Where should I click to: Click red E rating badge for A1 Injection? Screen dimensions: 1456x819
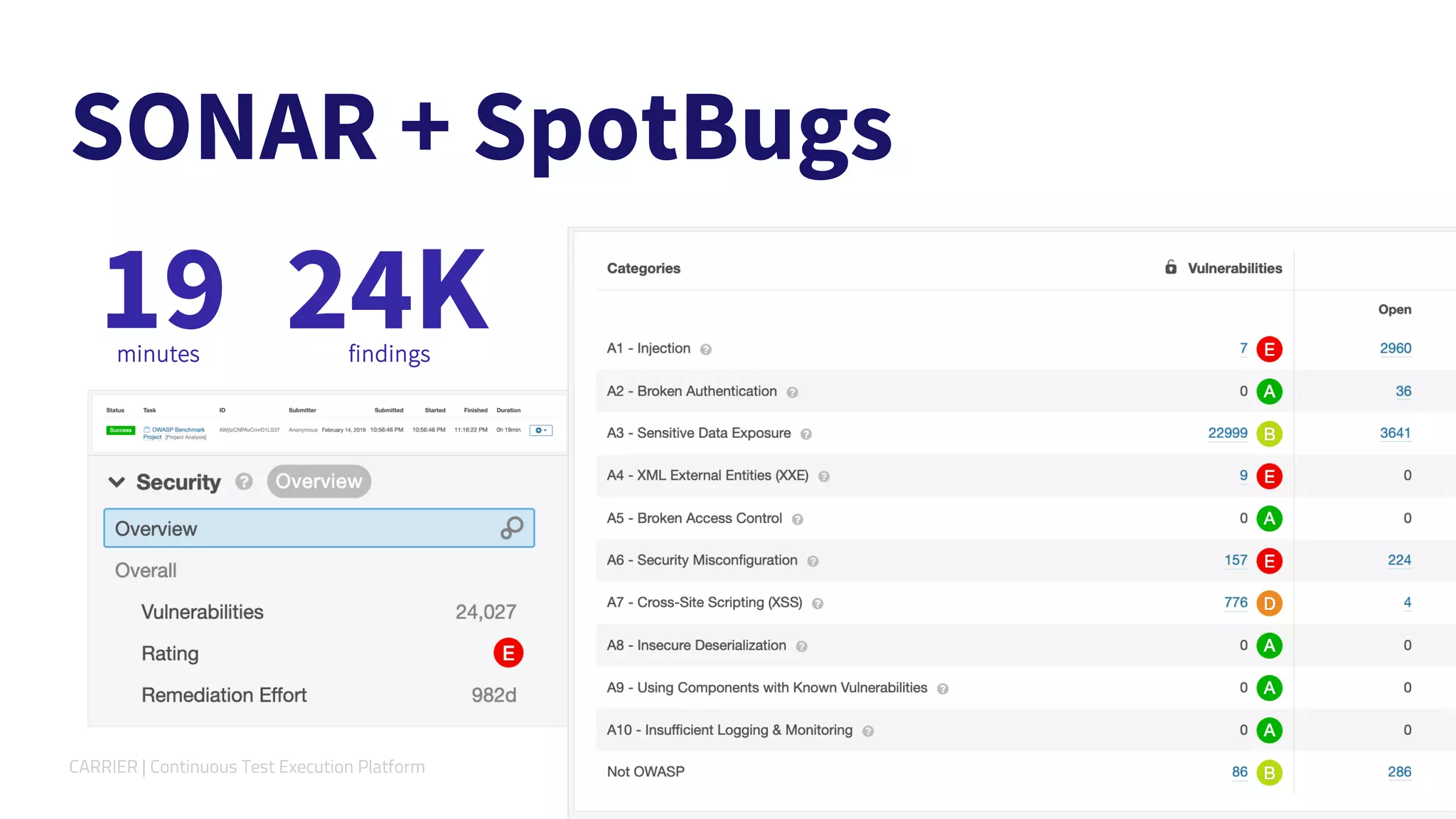[x=1269, y=349]
